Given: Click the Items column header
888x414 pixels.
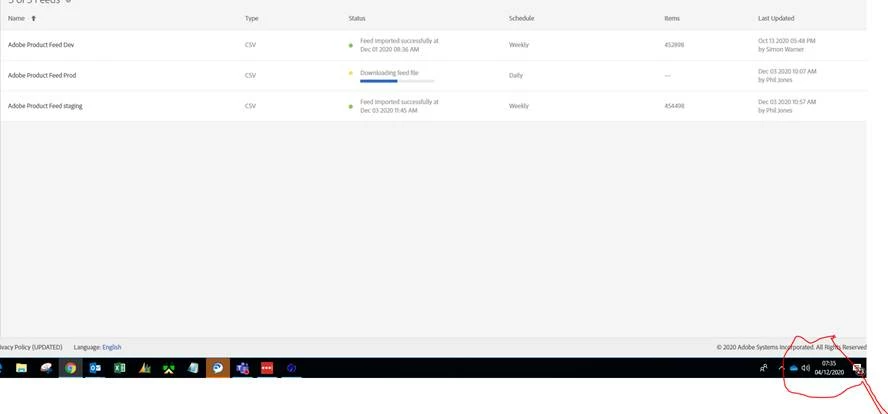Looking at the screenshot, I should pyautogui.click(x=672, y=19).
